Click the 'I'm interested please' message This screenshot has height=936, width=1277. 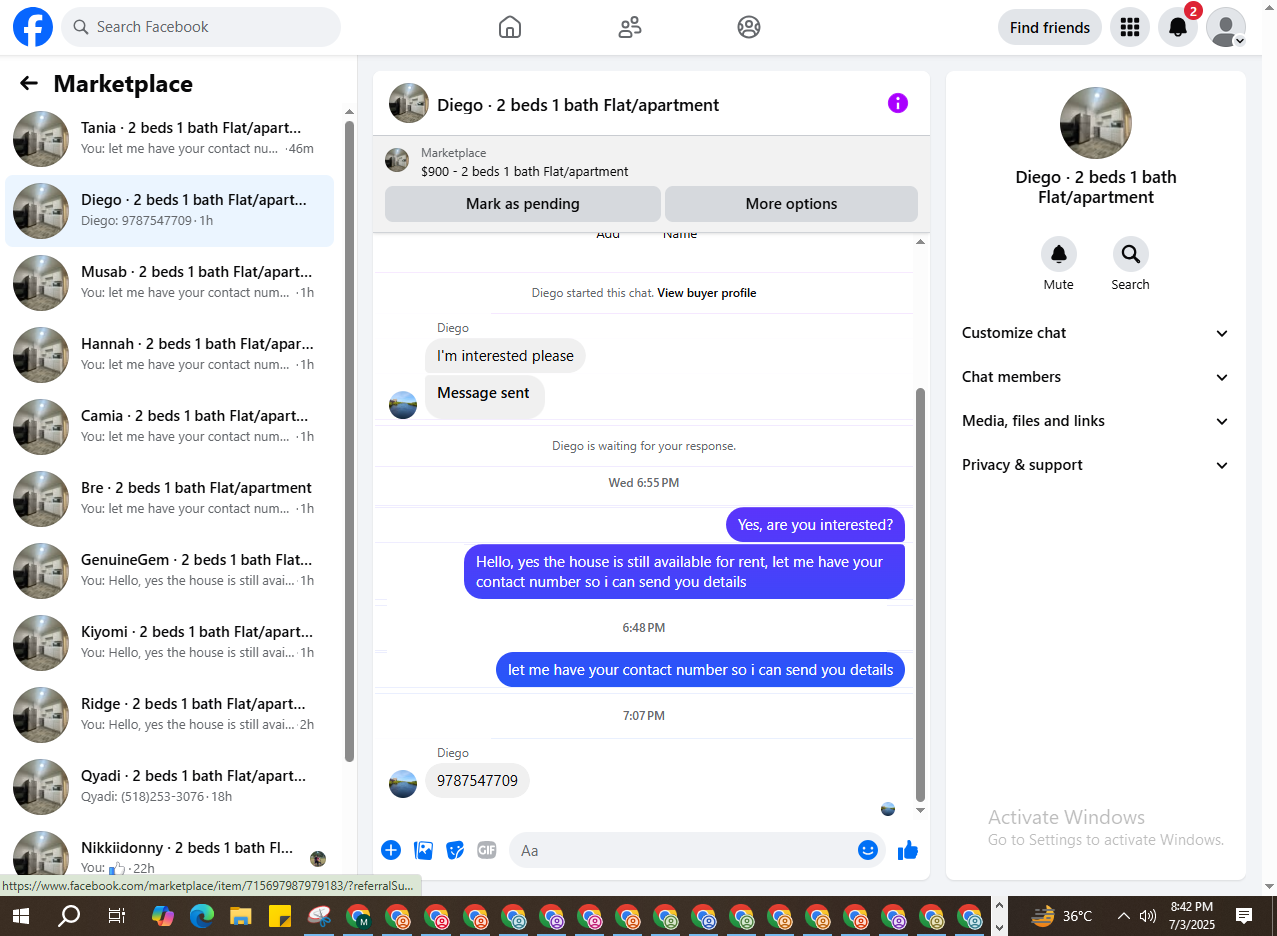(505, 356)
